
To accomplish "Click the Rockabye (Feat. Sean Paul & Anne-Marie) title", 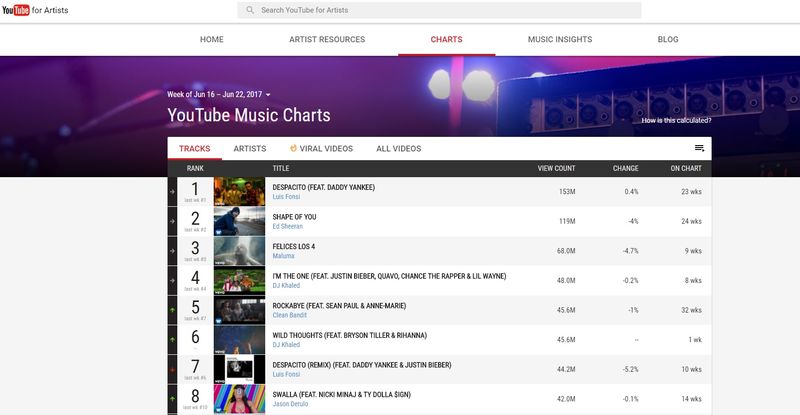I will point(339,306).
